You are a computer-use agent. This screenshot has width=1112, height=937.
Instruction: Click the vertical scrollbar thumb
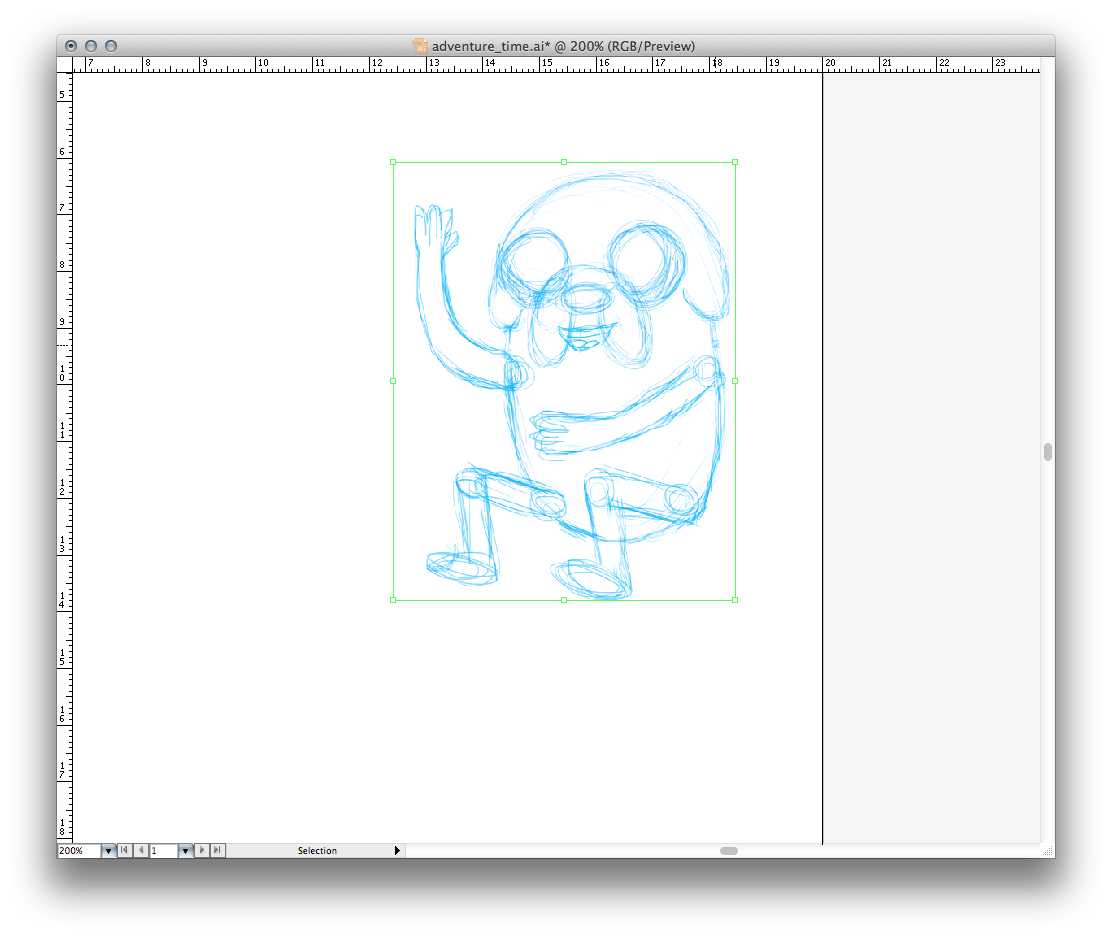[x=1047, y=452]
